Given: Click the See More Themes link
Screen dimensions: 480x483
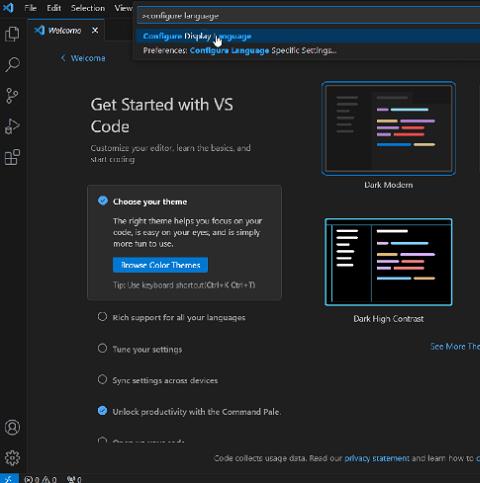Looking at the screenshot, I should 455,347.
